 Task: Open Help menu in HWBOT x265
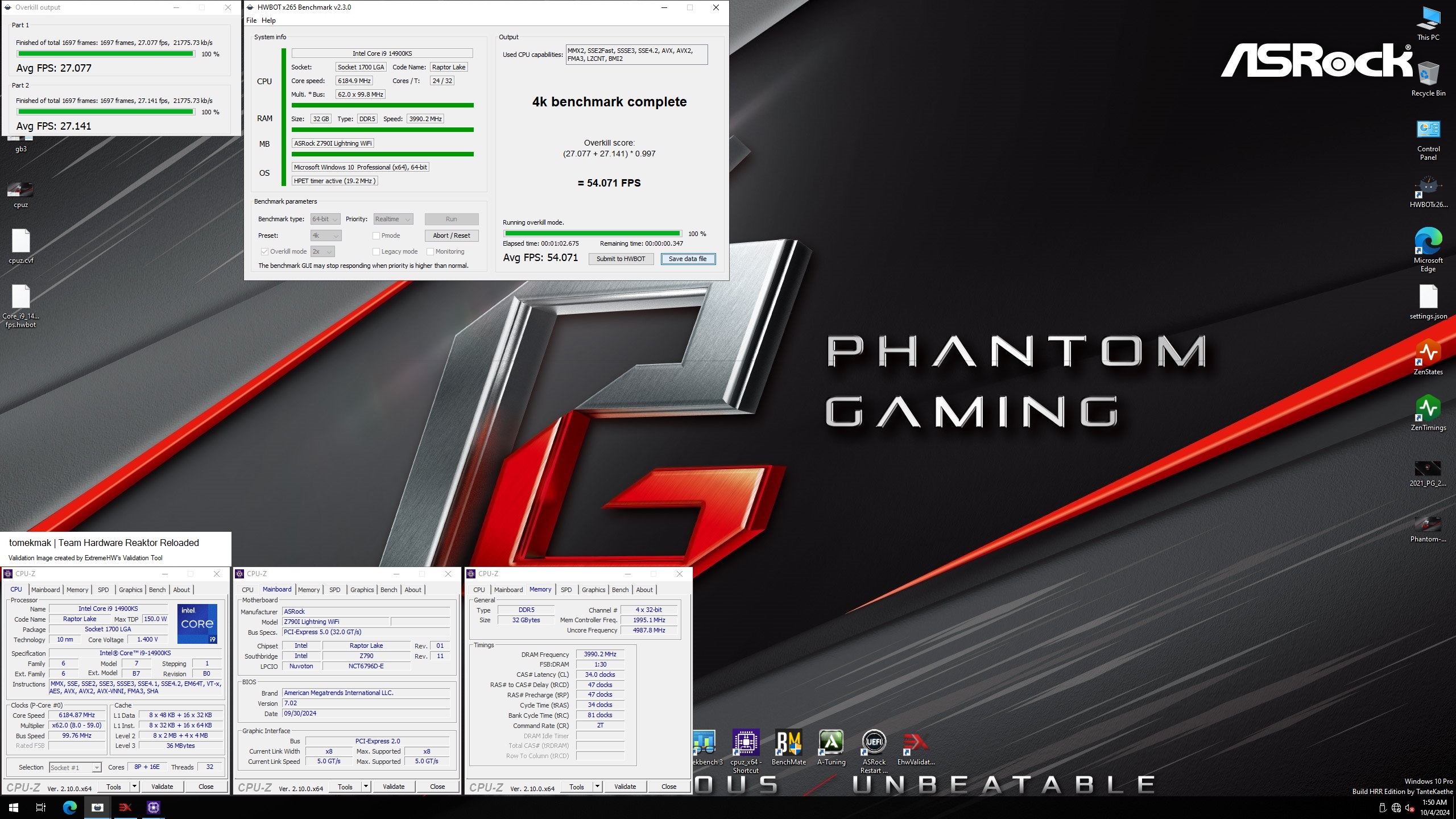tap(268, 20)
